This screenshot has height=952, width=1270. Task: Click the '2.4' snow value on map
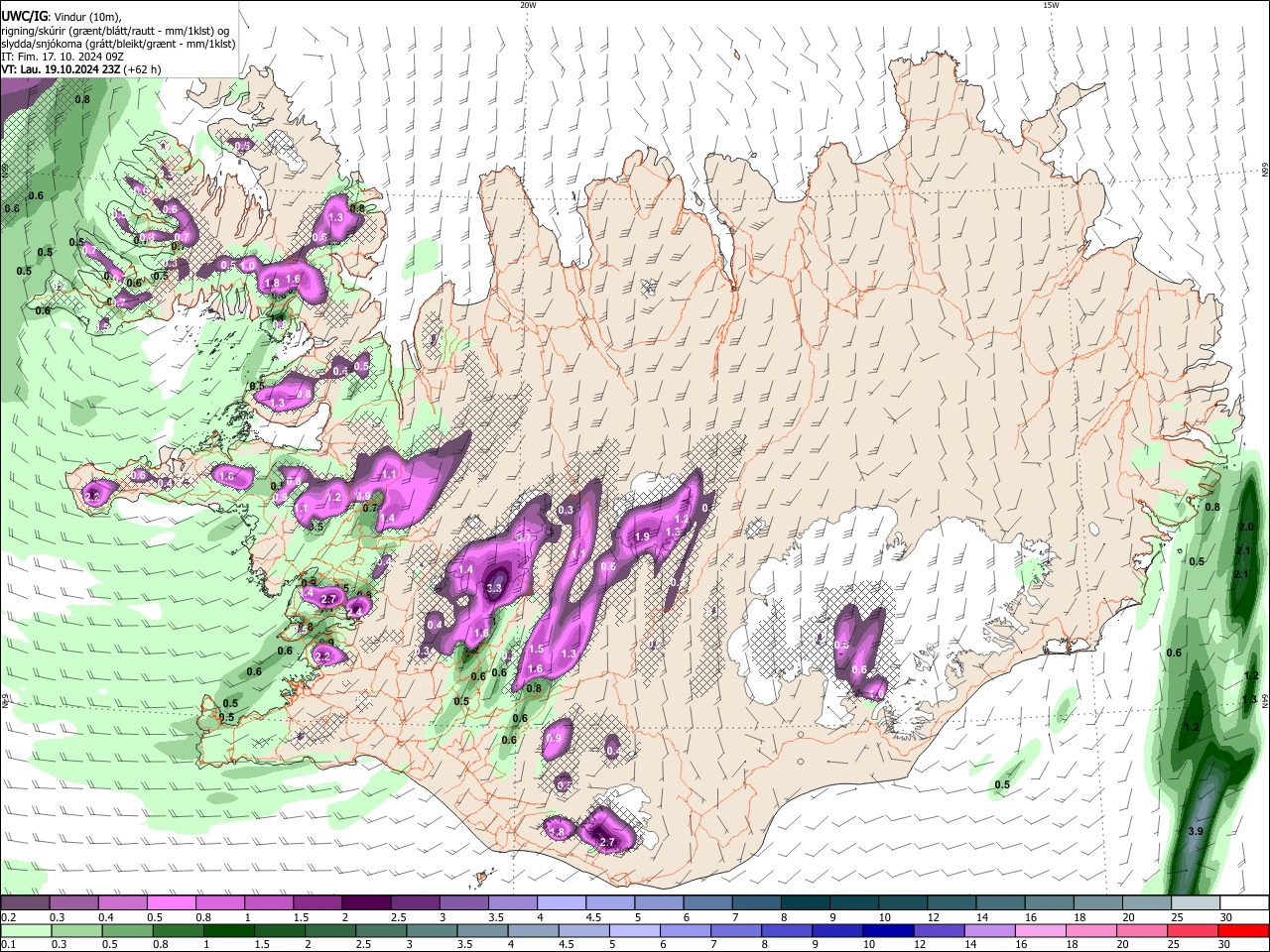point(354,612)
